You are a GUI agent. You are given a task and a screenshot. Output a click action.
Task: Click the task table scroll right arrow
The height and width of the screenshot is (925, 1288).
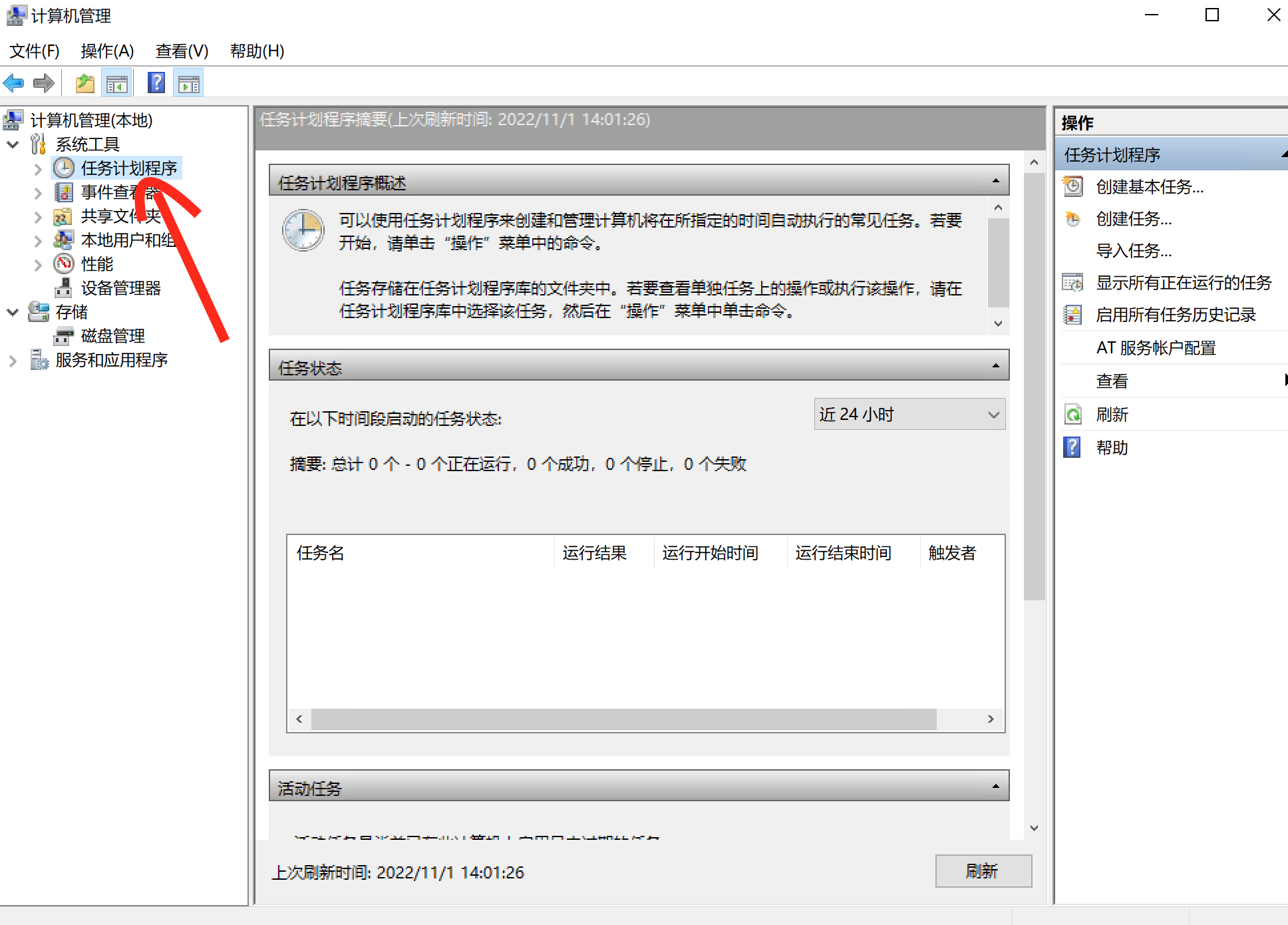click(991, 719)
